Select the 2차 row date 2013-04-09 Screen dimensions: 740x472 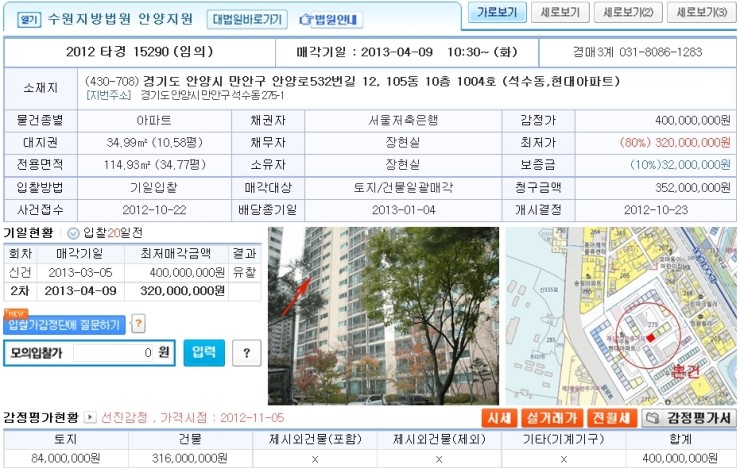click(80, 291)
